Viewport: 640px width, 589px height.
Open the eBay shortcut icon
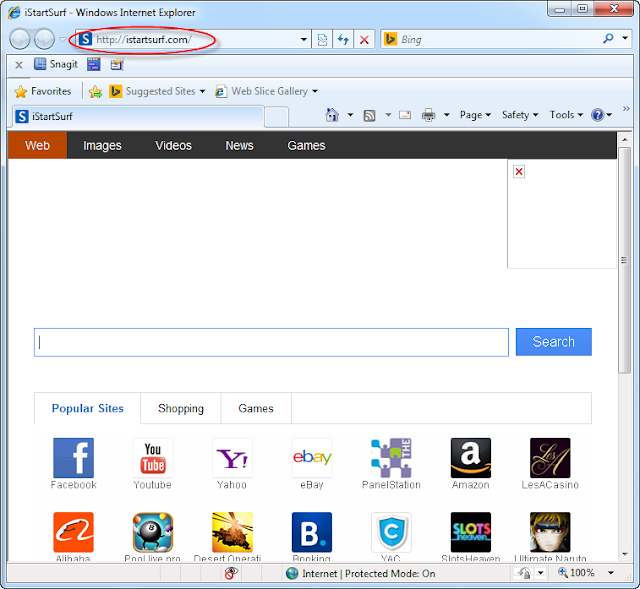pyautogui.click(x=312, y=458)
